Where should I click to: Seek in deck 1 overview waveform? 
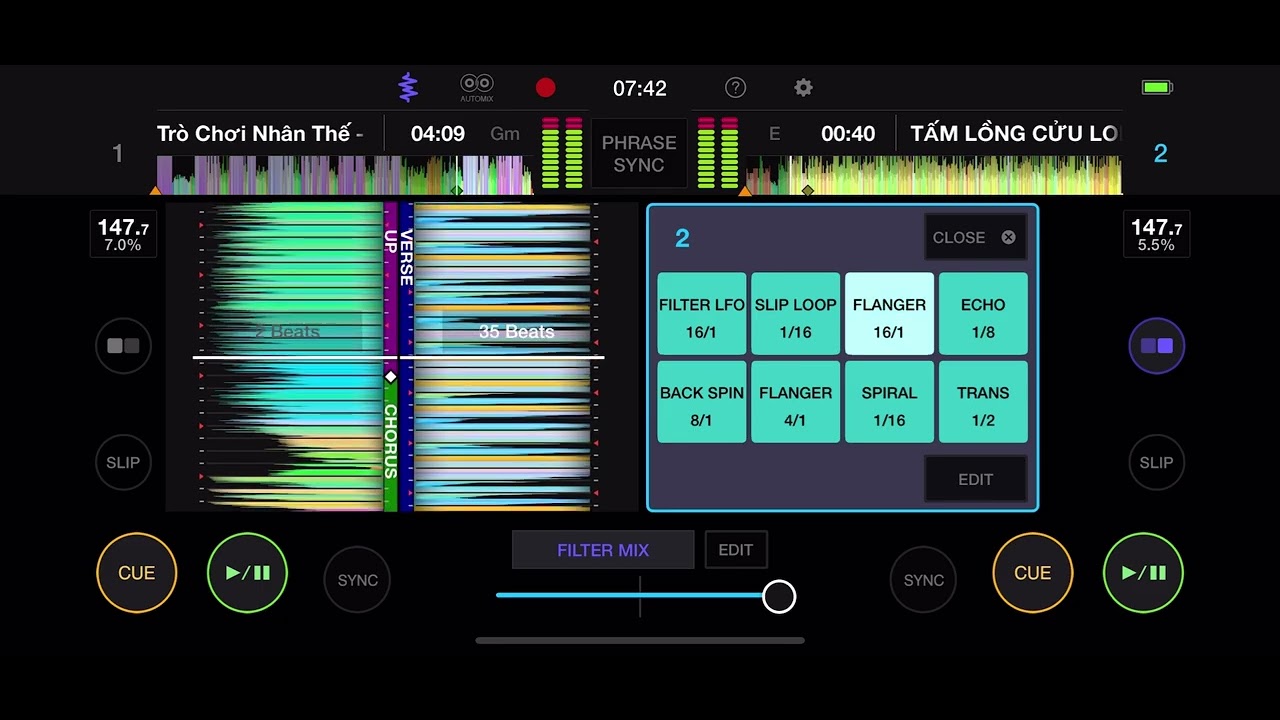point(345,175)
